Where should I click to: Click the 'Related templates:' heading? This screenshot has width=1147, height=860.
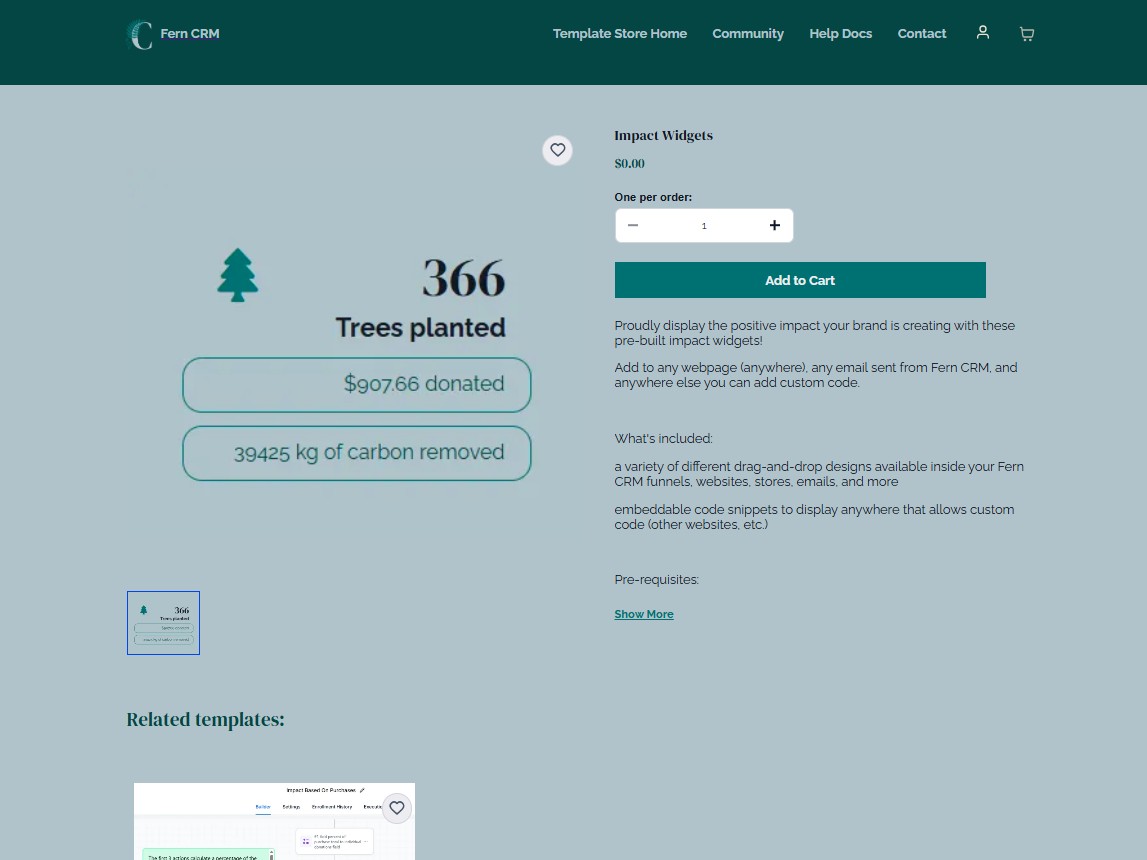tap(206, 720)
